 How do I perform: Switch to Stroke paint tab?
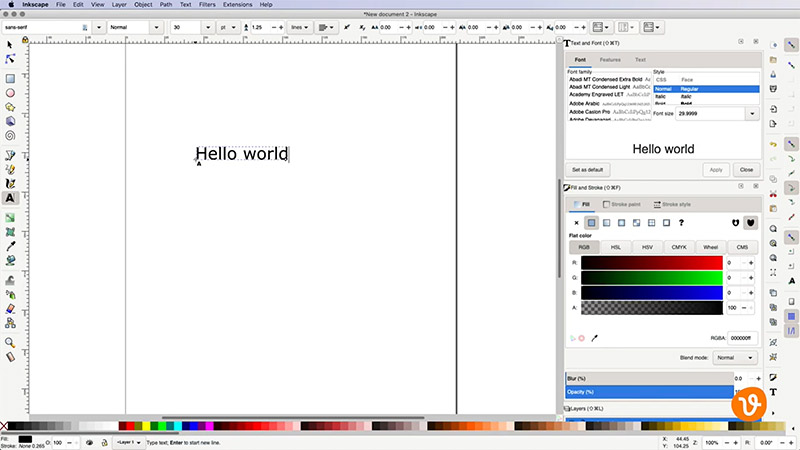point(621,204)
